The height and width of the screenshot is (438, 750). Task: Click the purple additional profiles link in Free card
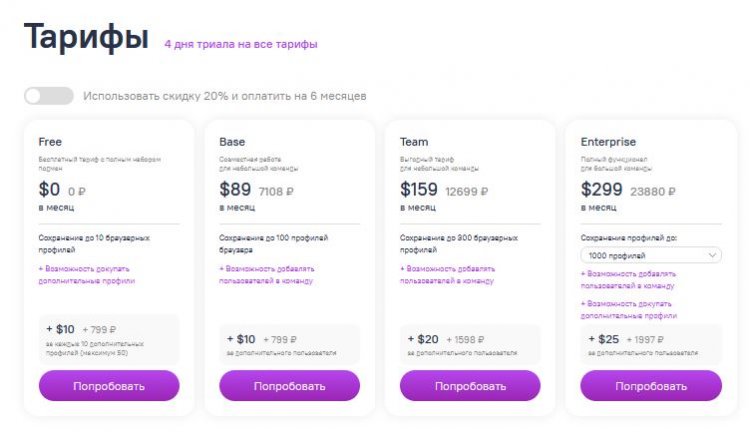(87, 275)
